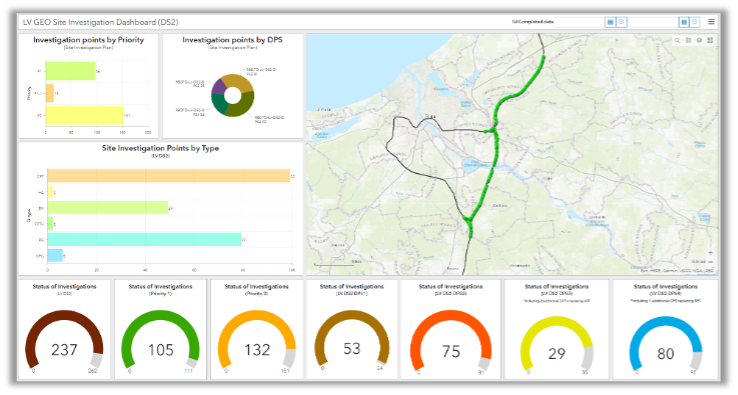Click the "LV GEO Site Investigation Dashboard (DS2)" title

(x=100, y=22)
